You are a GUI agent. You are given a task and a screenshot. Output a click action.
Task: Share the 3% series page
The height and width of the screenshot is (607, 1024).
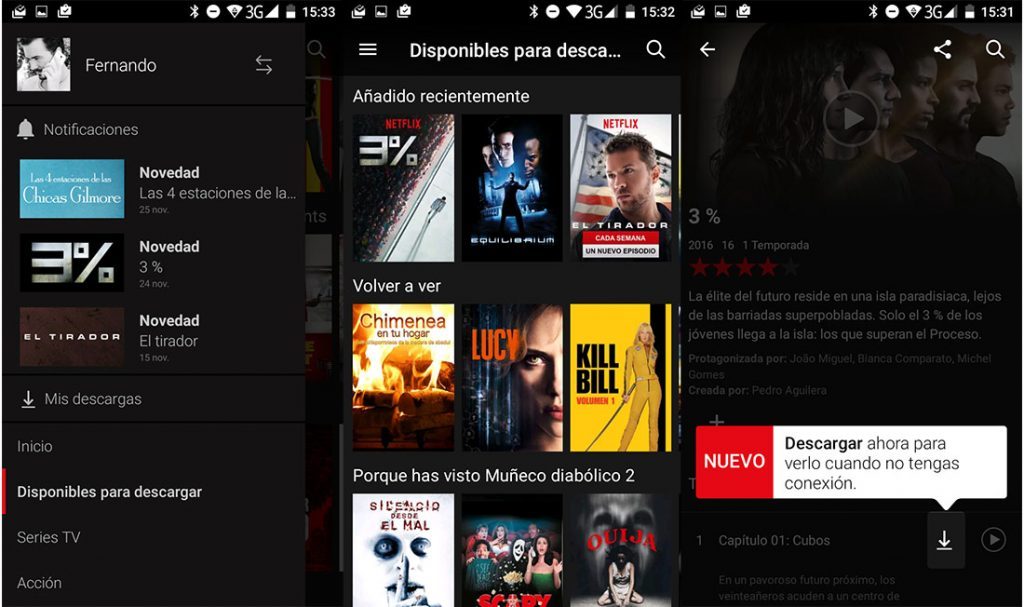coord(944,48)
